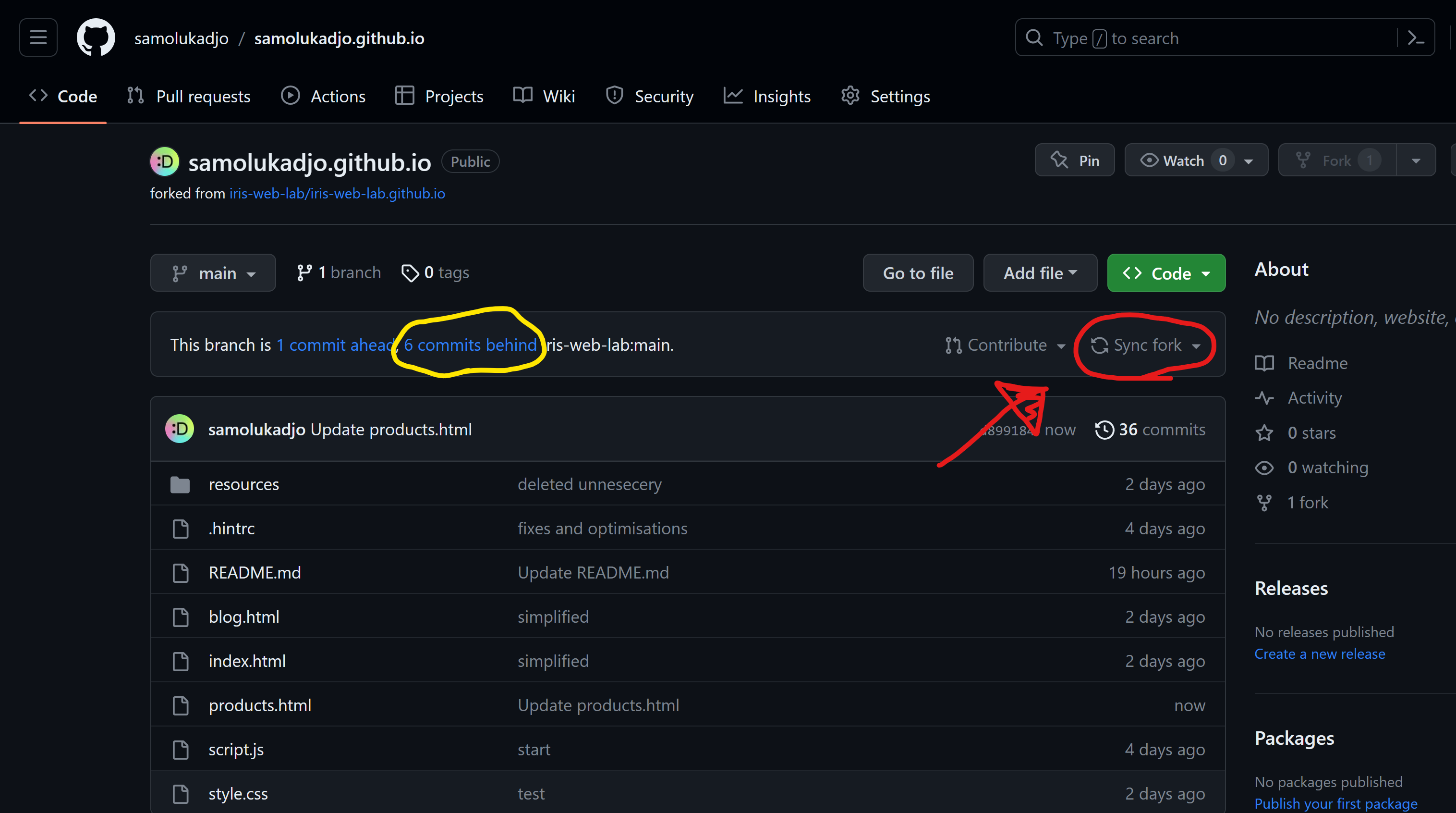Image resolution: width=1456 pixels, height=813 pixels.
Task: Open Create a new release link
Action: point(1319,654)
